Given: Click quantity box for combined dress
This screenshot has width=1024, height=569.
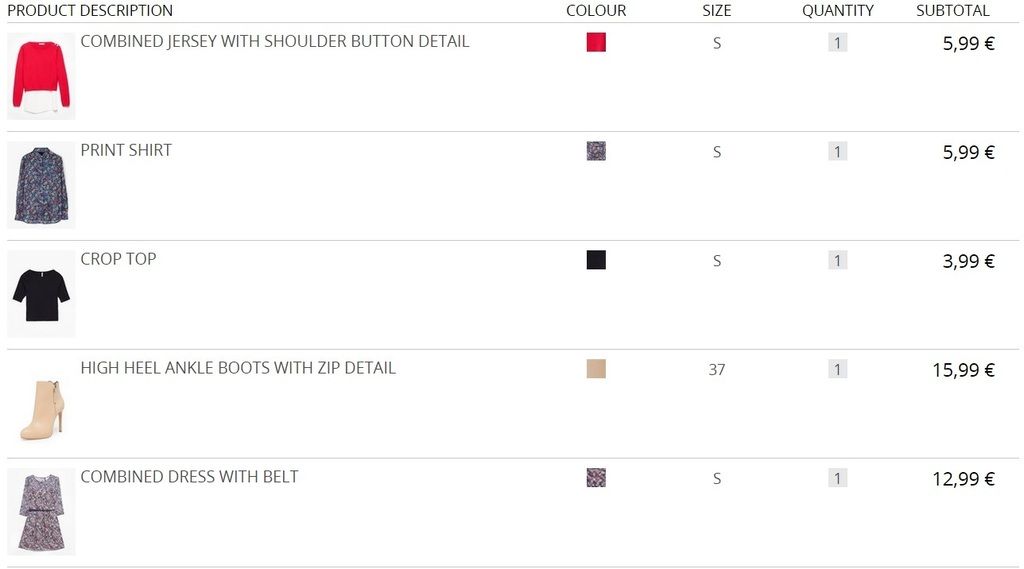Looking at the screenshot, I should (x=838, y=478).
